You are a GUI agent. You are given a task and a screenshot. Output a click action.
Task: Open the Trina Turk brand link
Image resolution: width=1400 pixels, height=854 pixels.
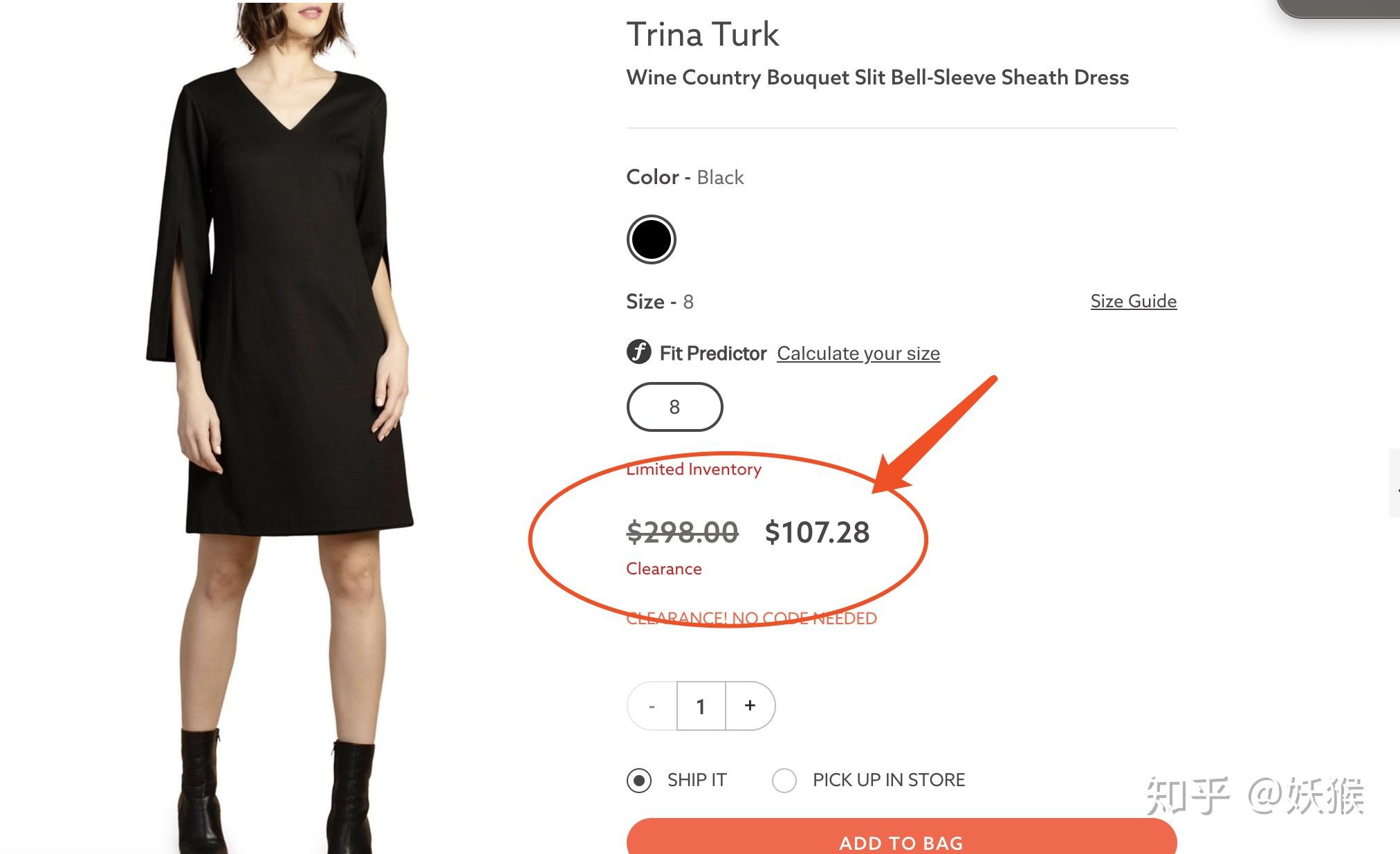pos(702,35)
